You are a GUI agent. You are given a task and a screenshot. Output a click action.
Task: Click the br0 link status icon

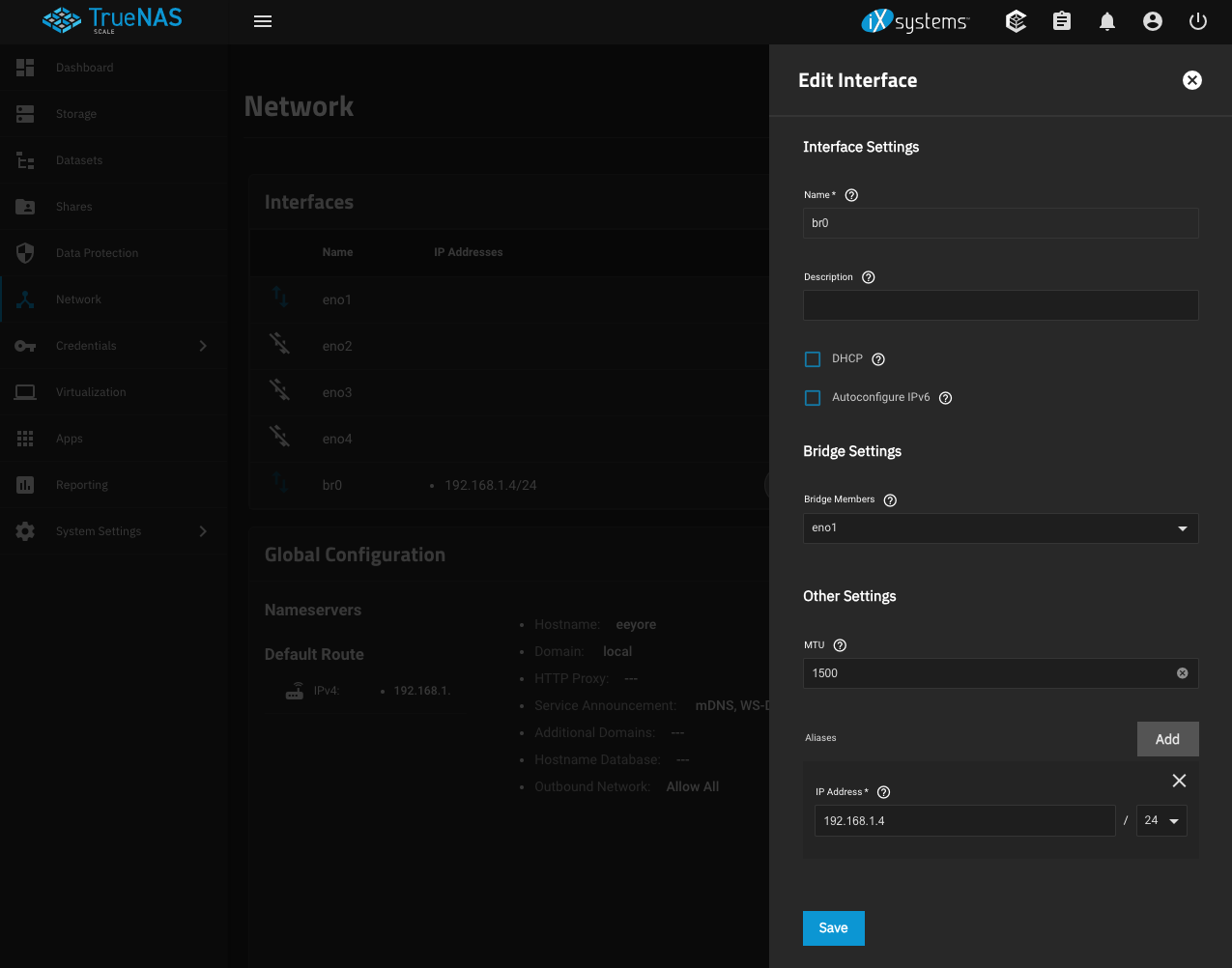click(x=279, y=482)
